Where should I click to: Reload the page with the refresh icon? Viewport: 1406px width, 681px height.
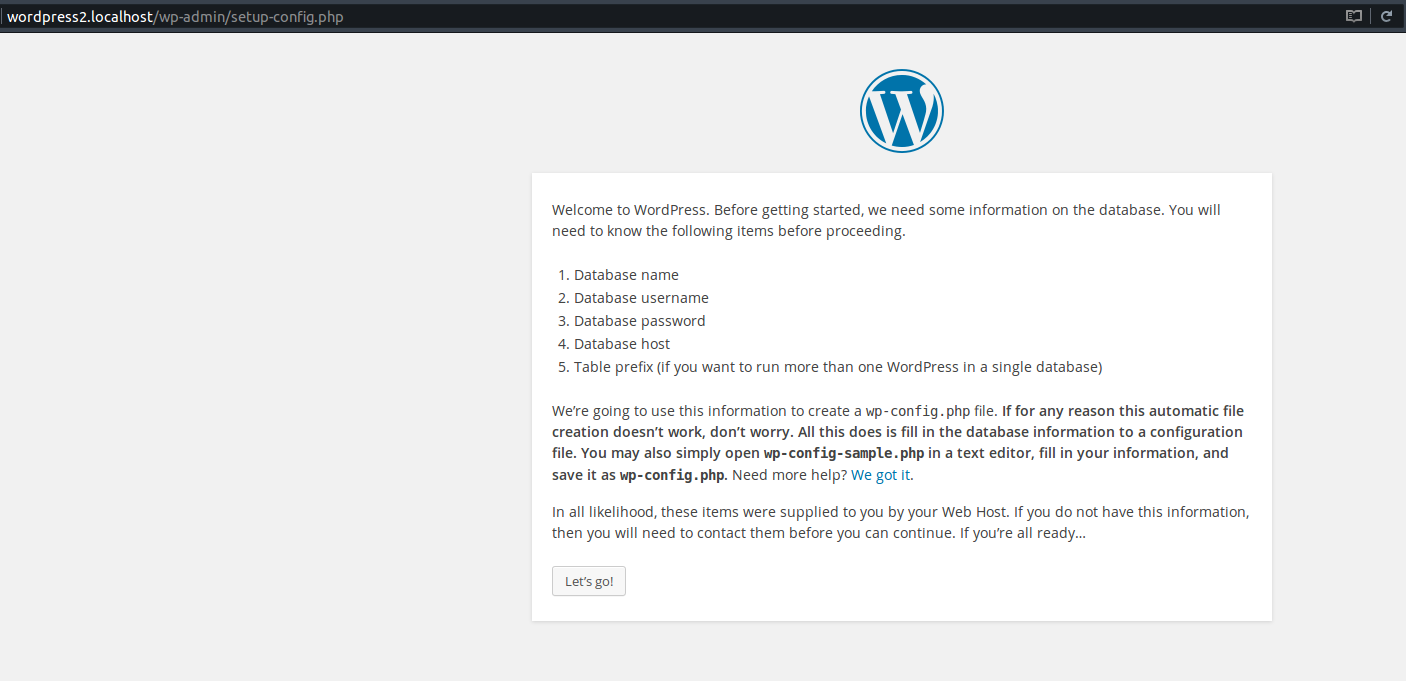(1387, 16)
